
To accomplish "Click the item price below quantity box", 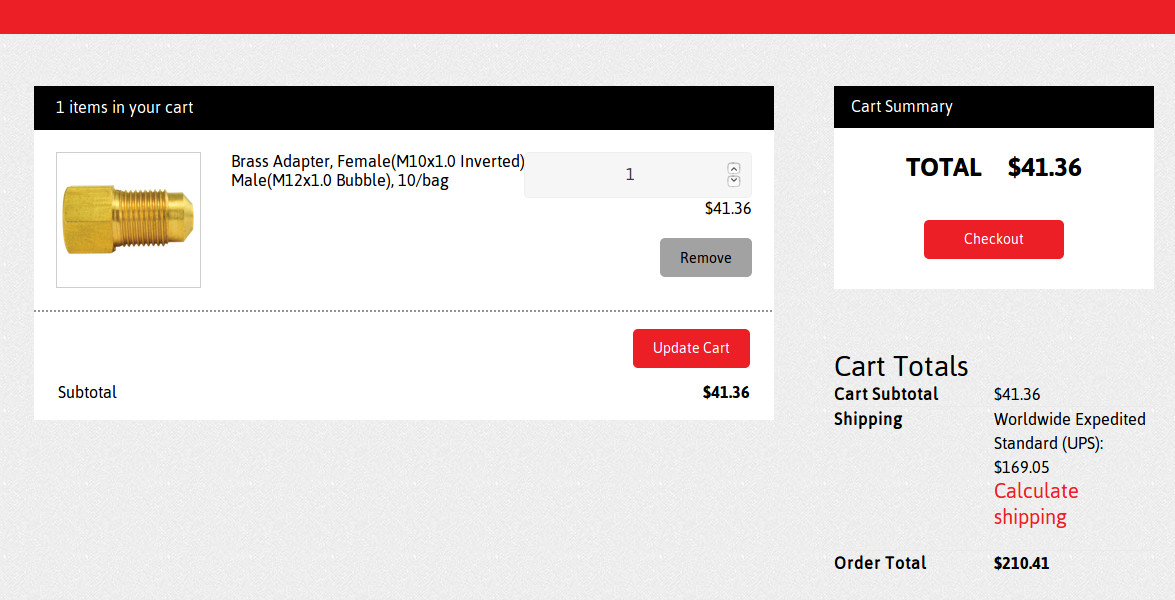I will [x=727, y=209].
